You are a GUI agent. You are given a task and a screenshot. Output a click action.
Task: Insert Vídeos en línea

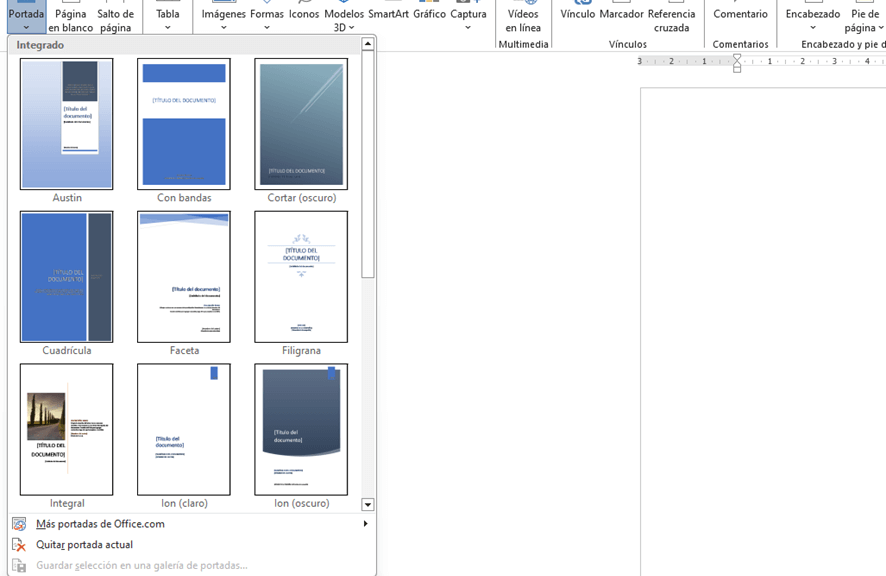523,20
